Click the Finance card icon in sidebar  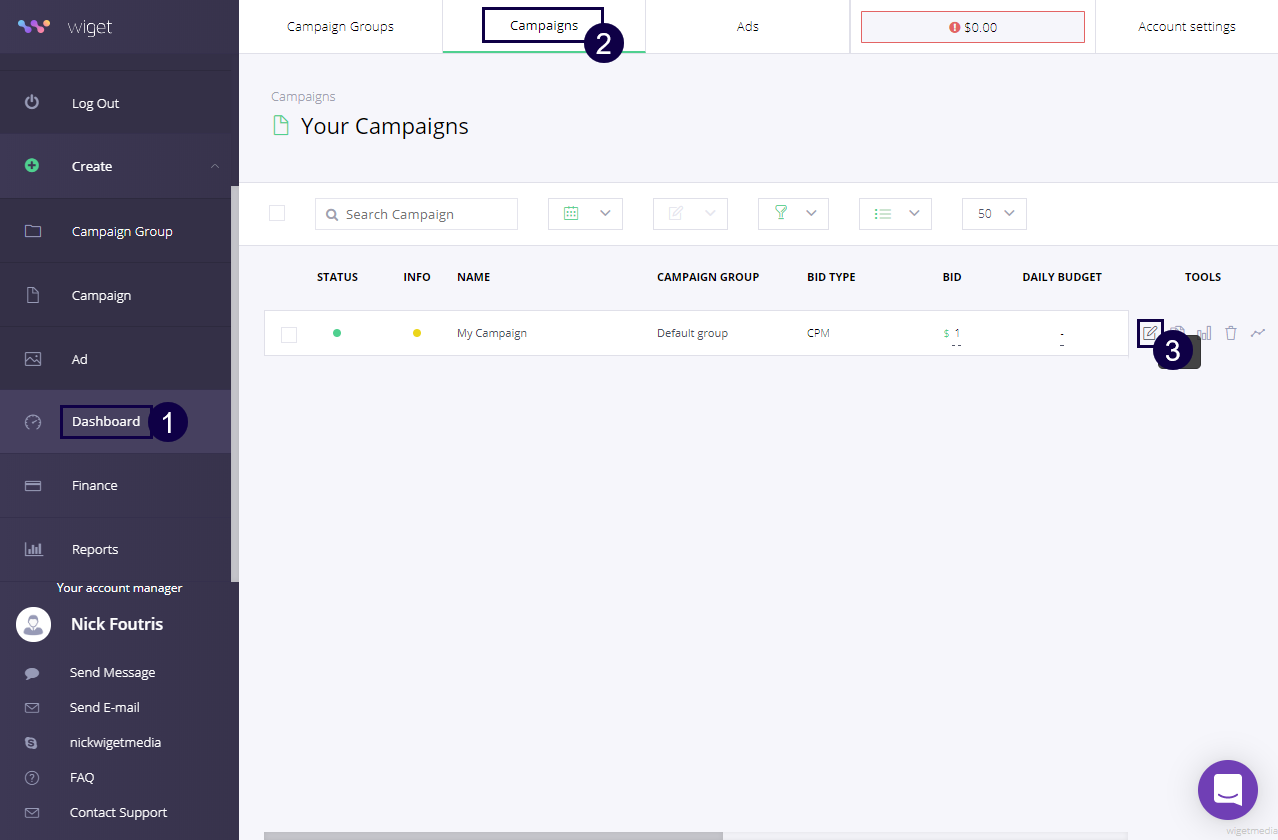tap(33, 485)
